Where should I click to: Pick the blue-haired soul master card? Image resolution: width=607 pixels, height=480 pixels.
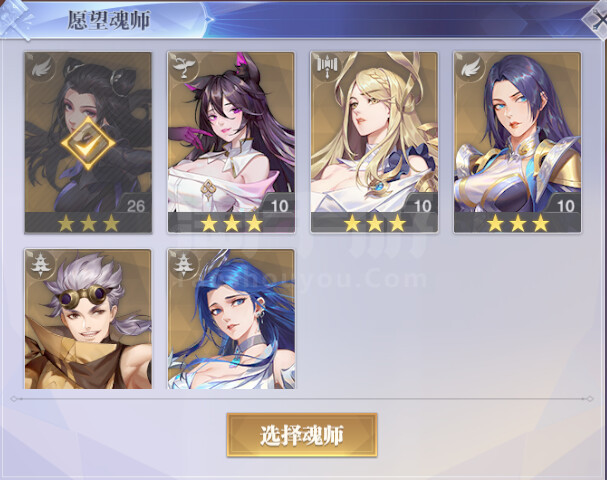tap(231, 319)
